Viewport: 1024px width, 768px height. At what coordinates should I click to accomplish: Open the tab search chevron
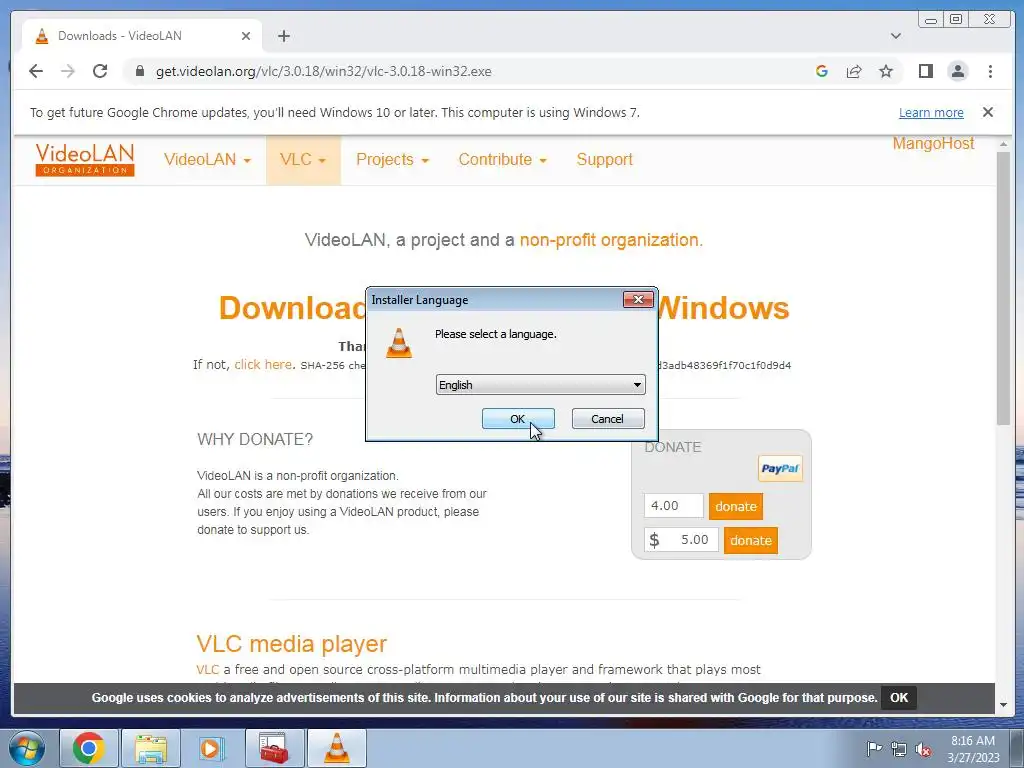pyautogui.click(x=895, y=36)
